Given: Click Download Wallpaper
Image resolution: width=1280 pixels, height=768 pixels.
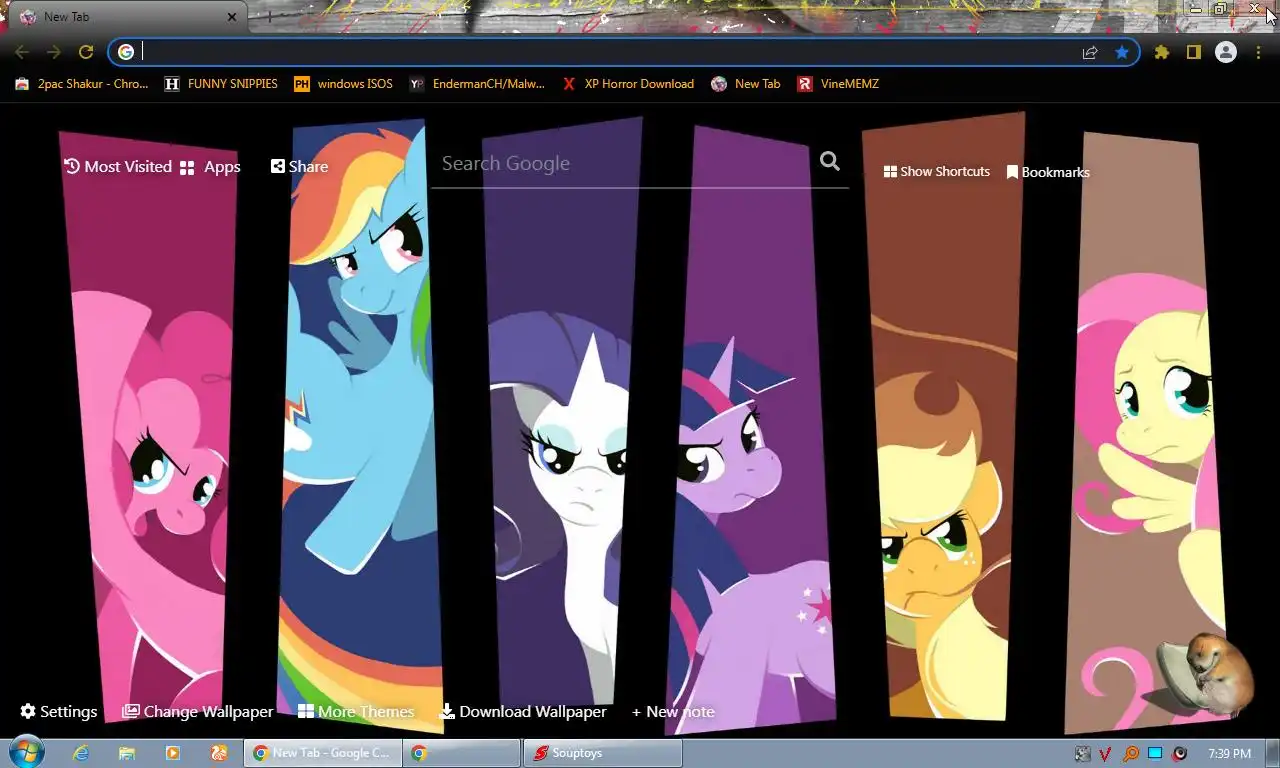Looking at the screenshot, I should (523, 712).
